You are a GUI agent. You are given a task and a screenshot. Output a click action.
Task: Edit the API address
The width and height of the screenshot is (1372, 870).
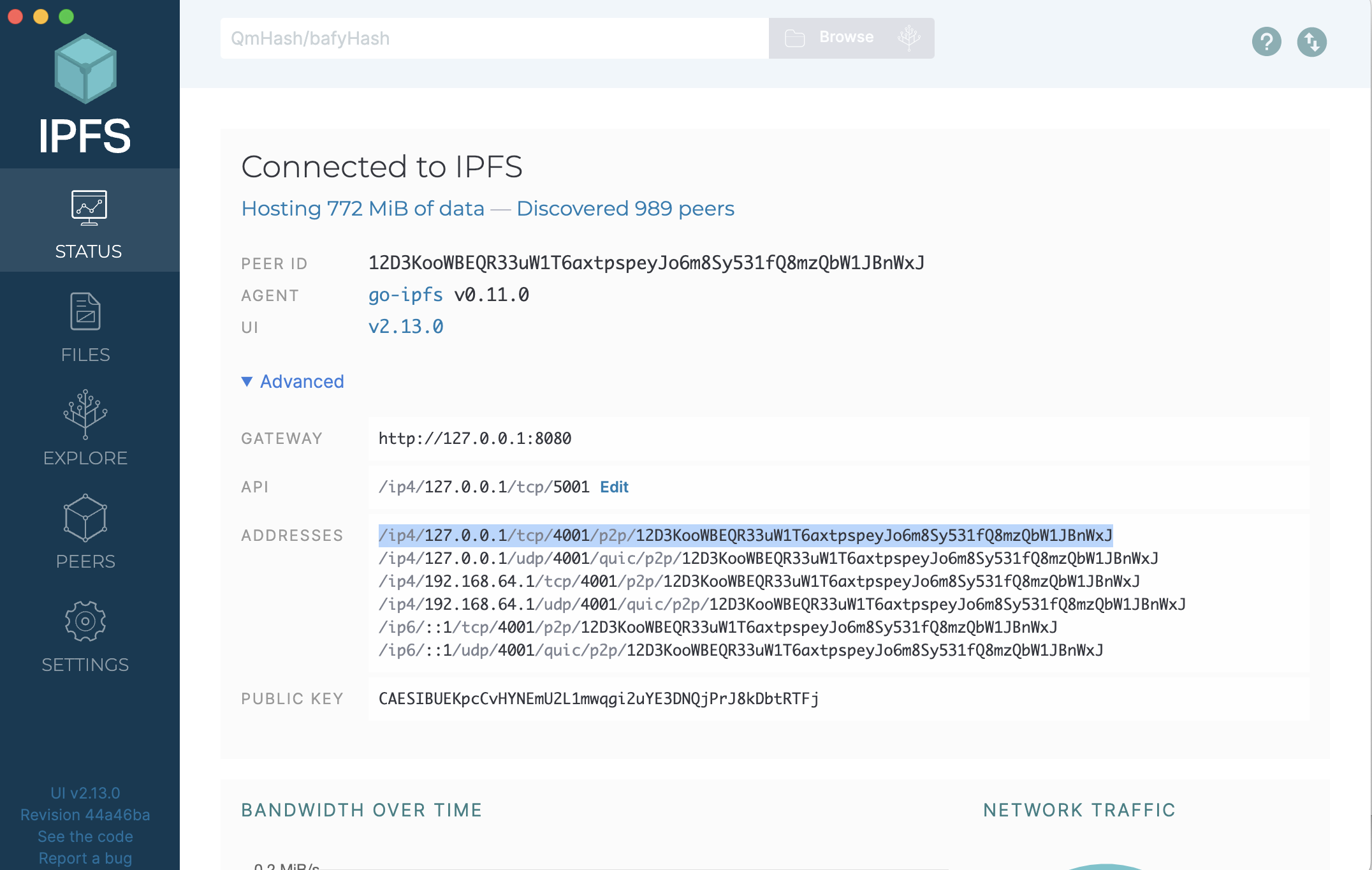pyautogui.click(x=614, y=487)
